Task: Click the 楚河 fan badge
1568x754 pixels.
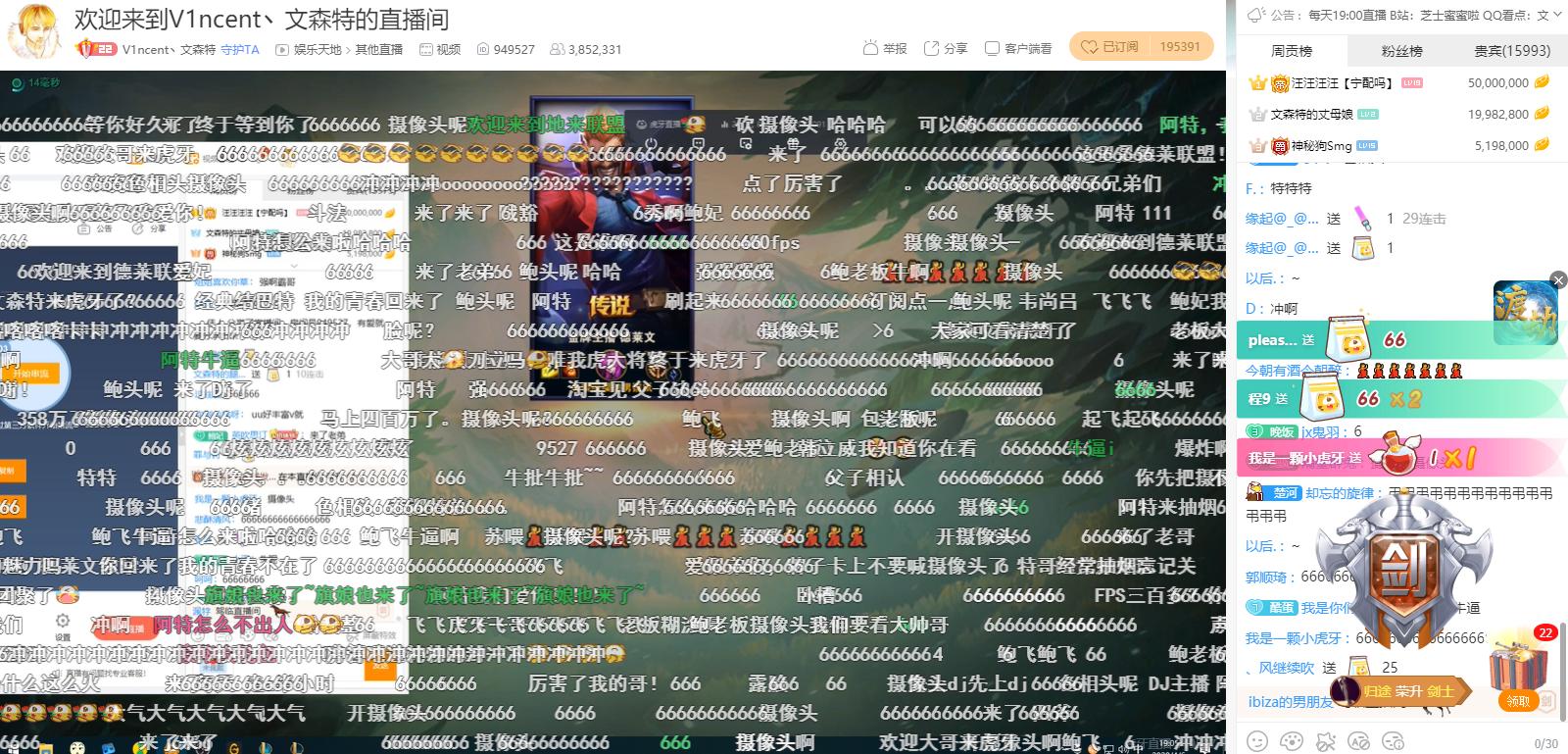Action: tap(1273, 493)
